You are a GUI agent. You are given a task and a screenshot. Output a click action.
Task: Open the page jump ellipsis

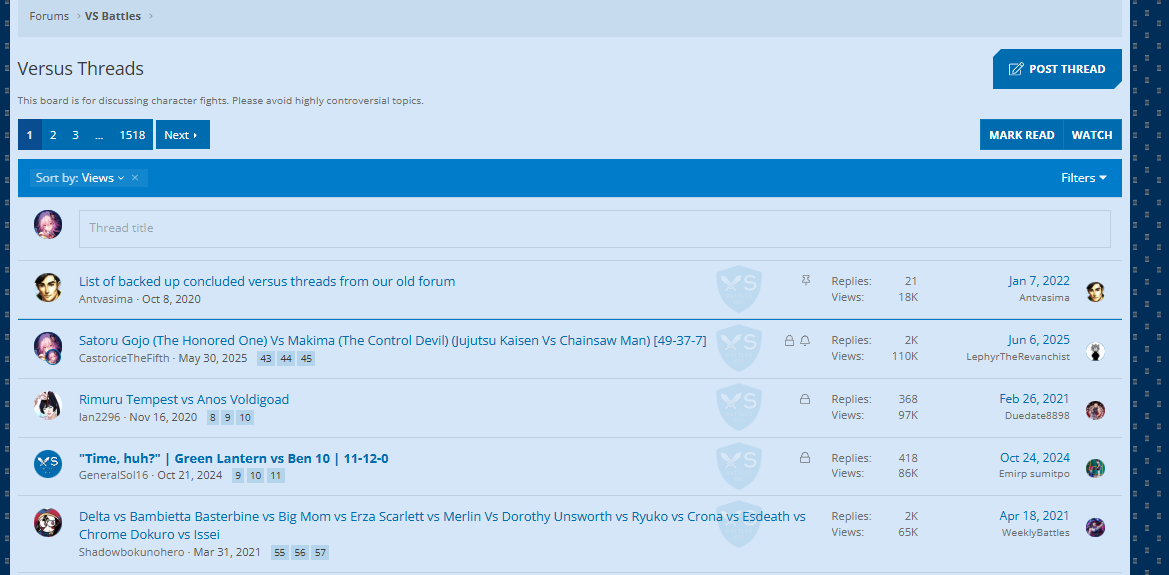pos(99,135)
